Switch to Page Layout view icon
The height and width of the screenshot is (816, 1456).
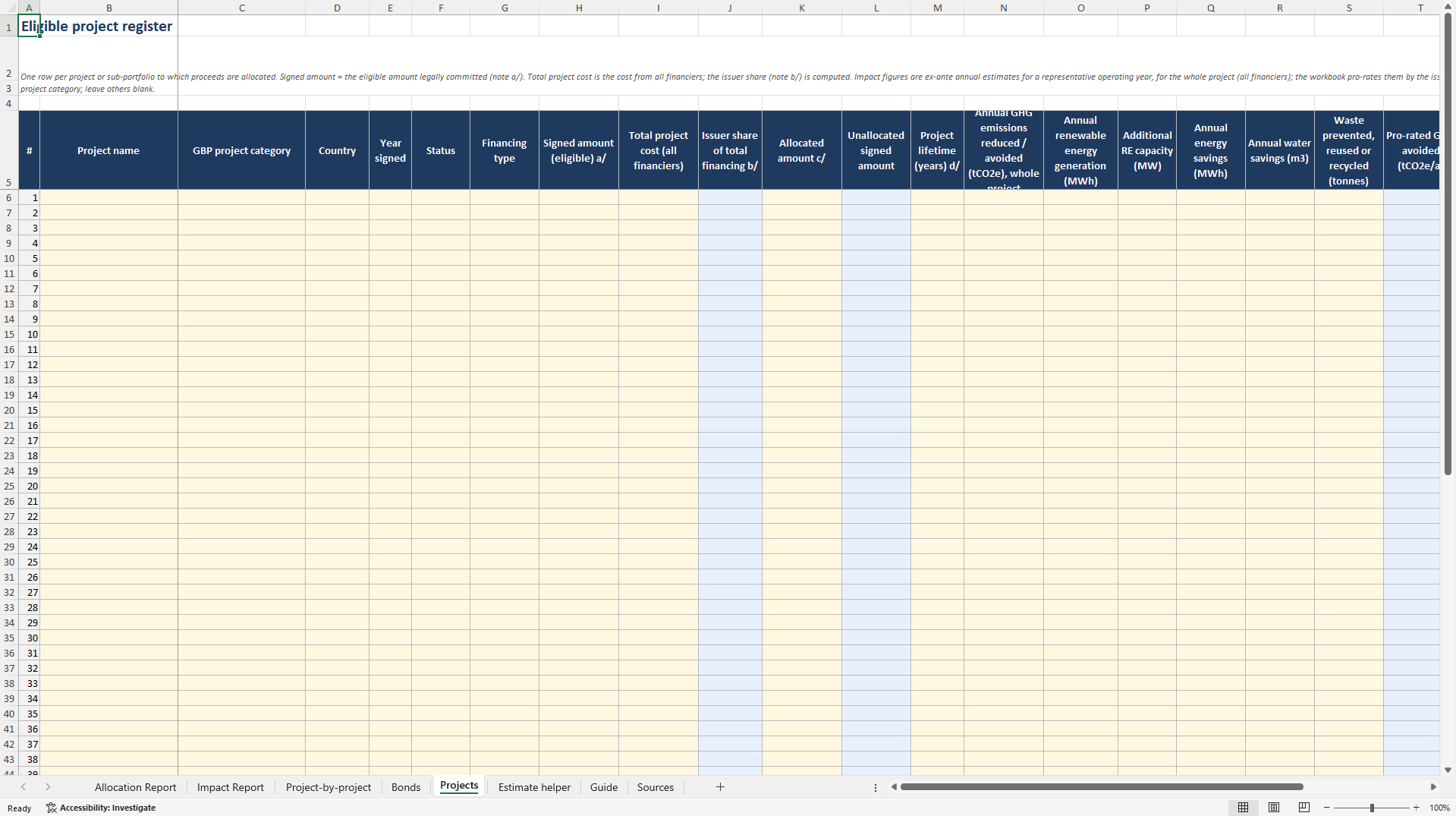click(1274, 808)
